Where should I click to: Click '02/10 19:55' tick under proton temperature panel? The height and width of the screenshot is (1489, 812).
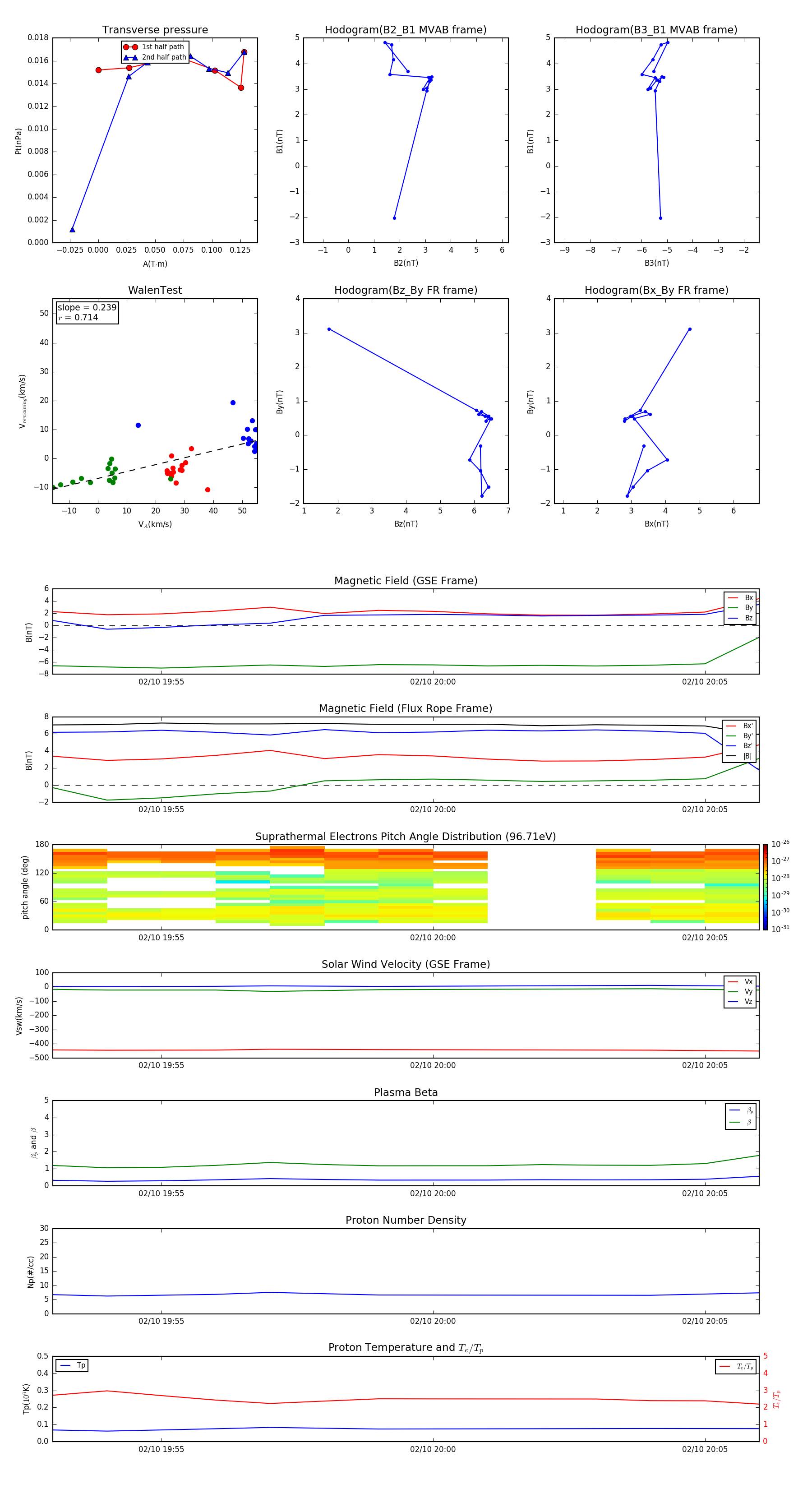click(x=161, y=1449)
